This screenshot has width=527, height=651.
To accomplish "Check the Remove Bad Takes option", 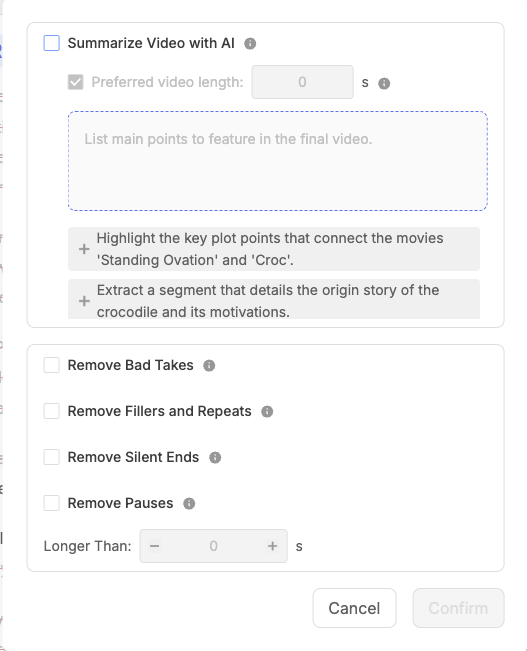I will [x=51, y=365].
